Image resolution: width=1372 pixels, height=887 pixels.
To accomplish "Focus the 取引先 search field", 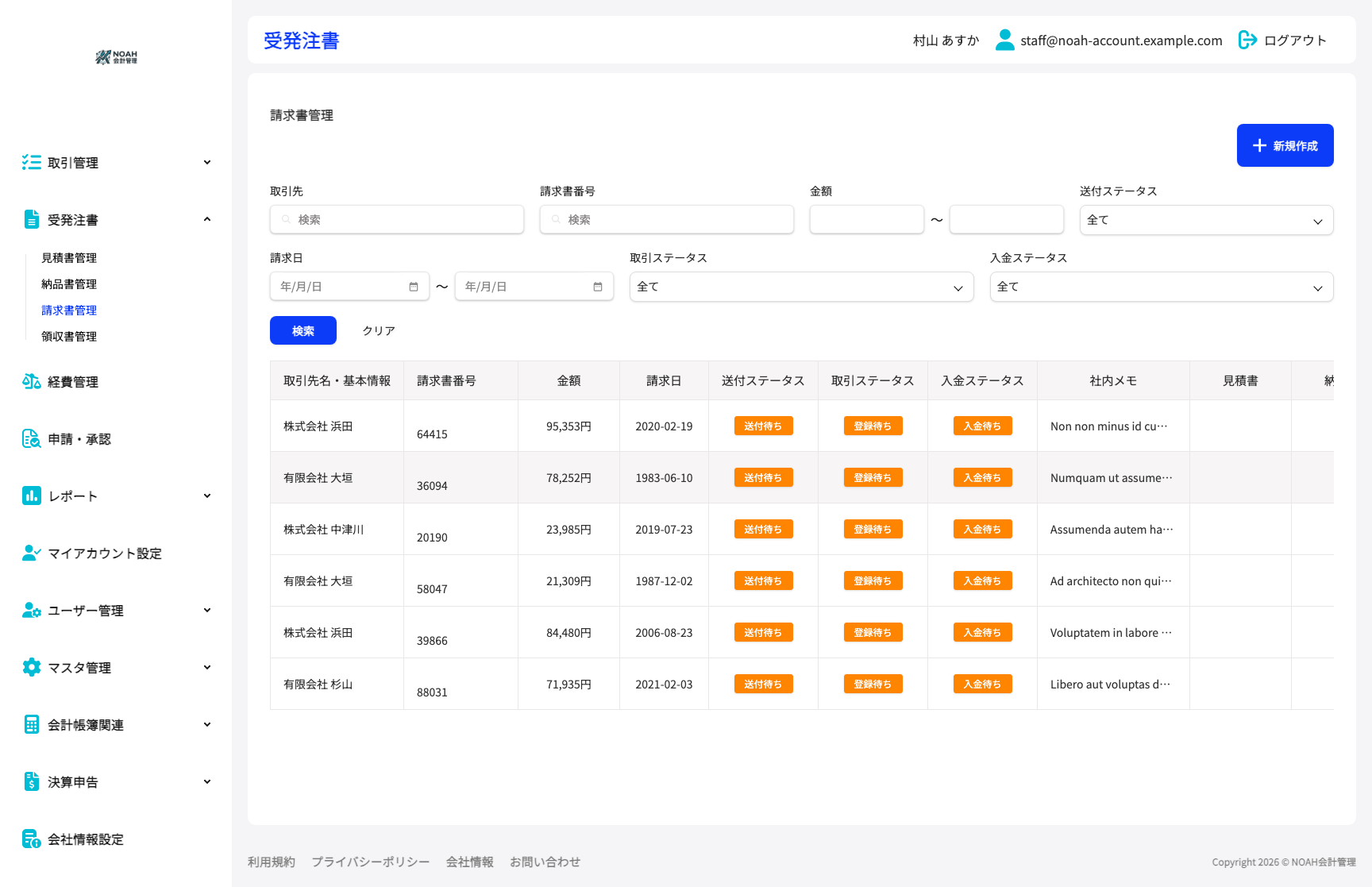I will point(397,220).
